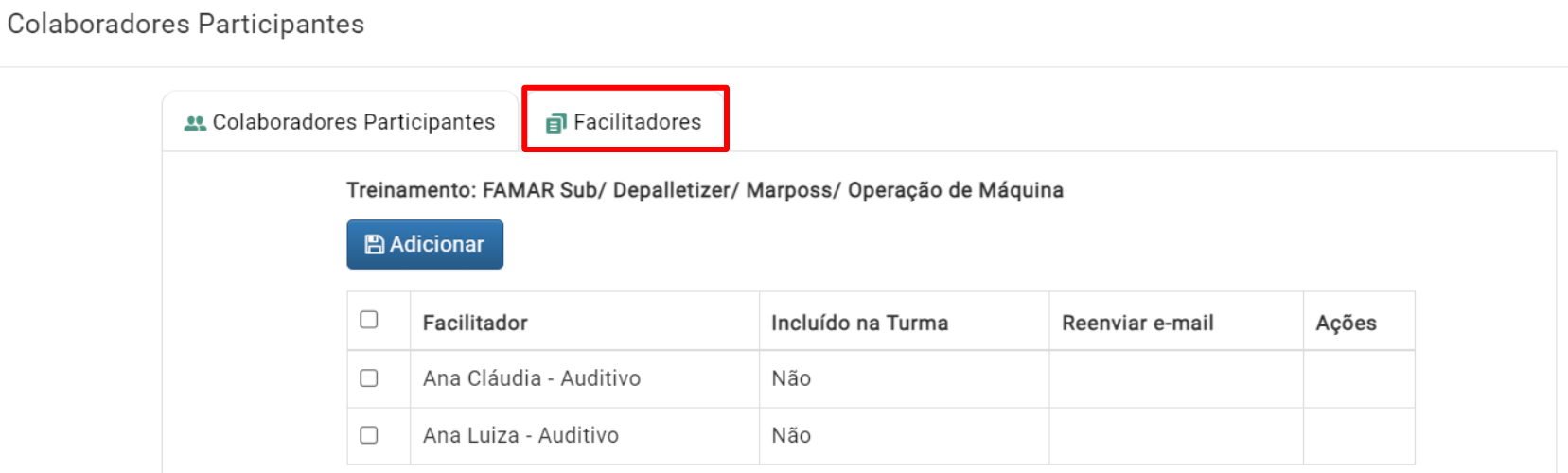Screen dimensions: 1568x473
Task: Check the Ana Luiza - Auditivo row checkbox
Action: tap(369, 435)
